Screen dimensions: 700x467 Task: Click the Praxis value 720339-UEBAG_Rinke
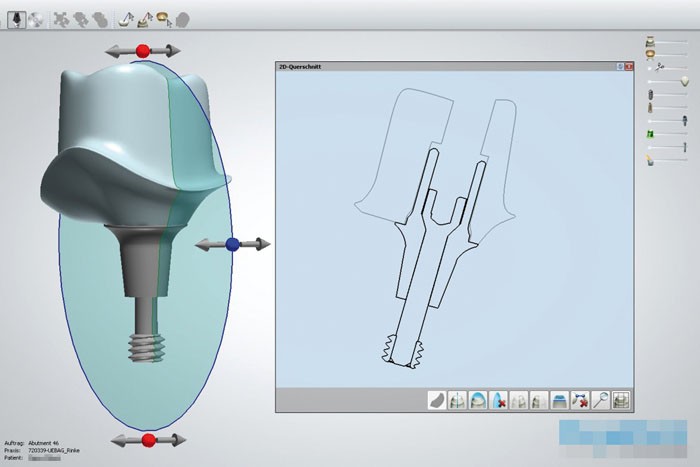[54, 450]
